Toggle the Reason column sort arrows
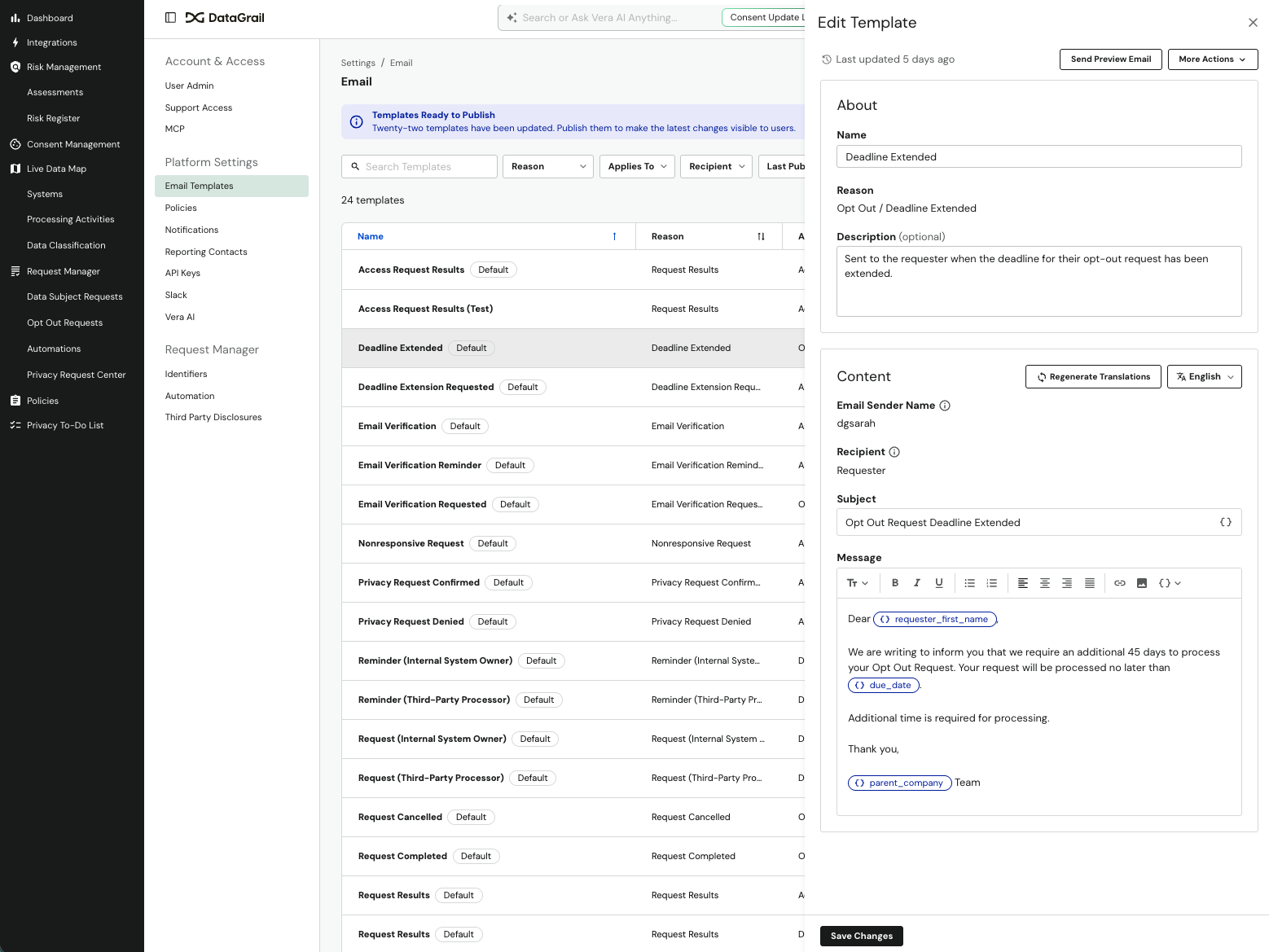 [761, 236]
